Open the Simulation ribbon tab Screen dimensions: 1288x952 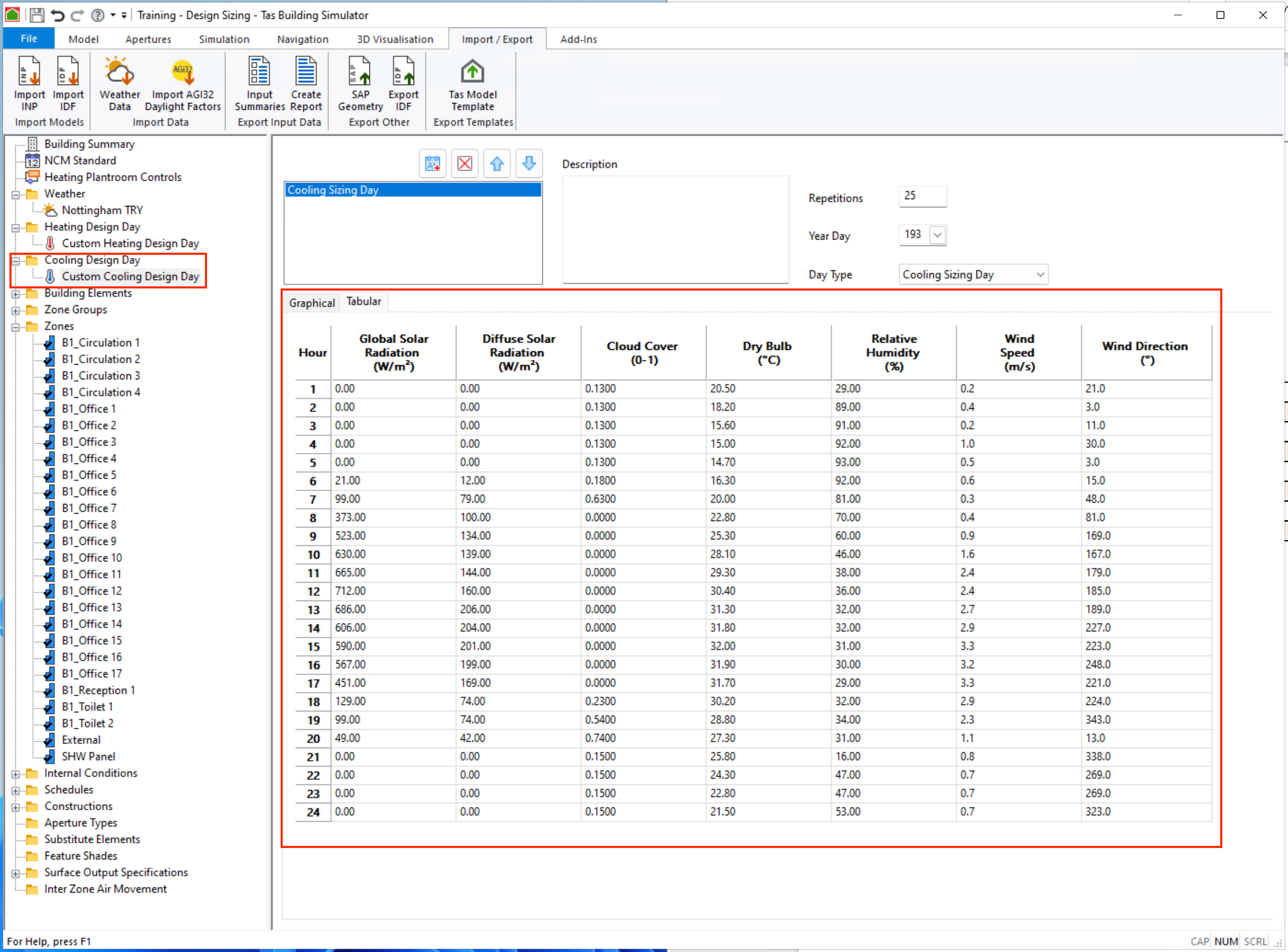pyautogui.click(x=223, y=39)
